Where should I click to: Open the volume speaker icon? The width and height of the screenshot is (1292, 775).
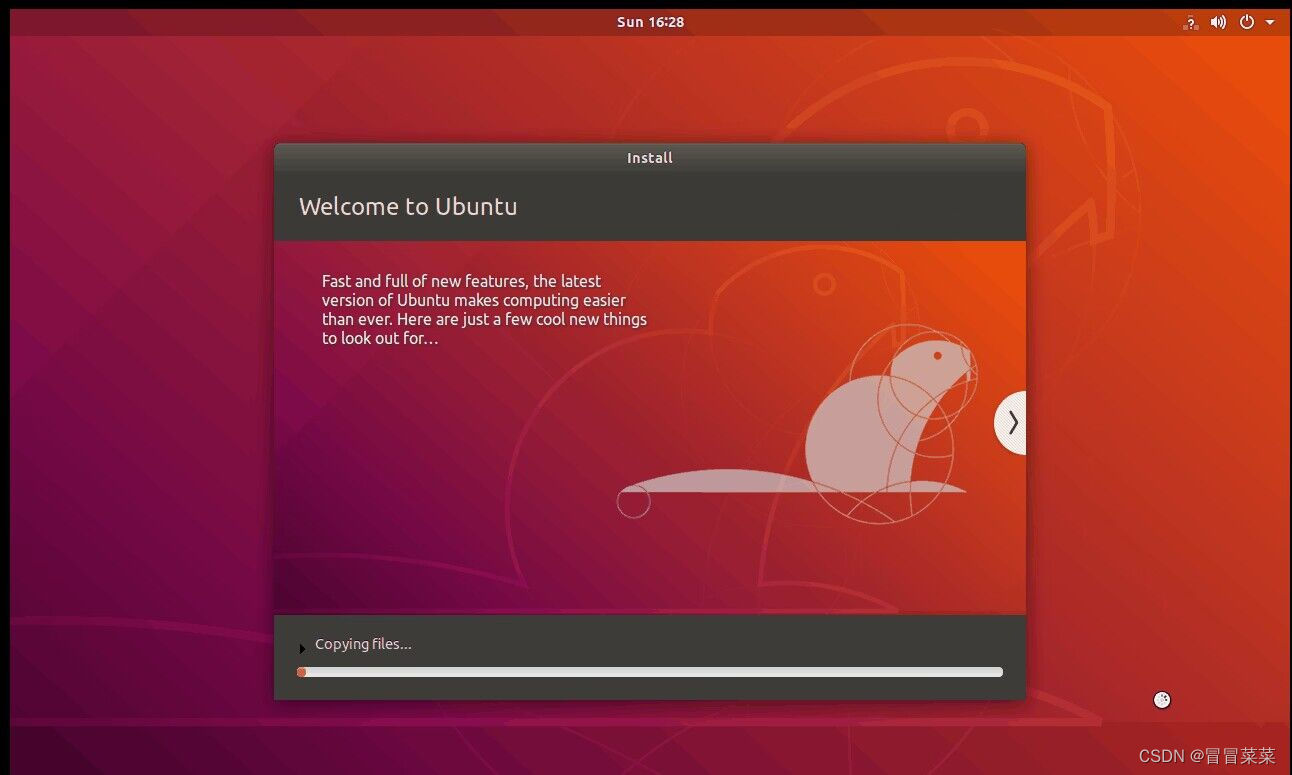[1218, 22]
